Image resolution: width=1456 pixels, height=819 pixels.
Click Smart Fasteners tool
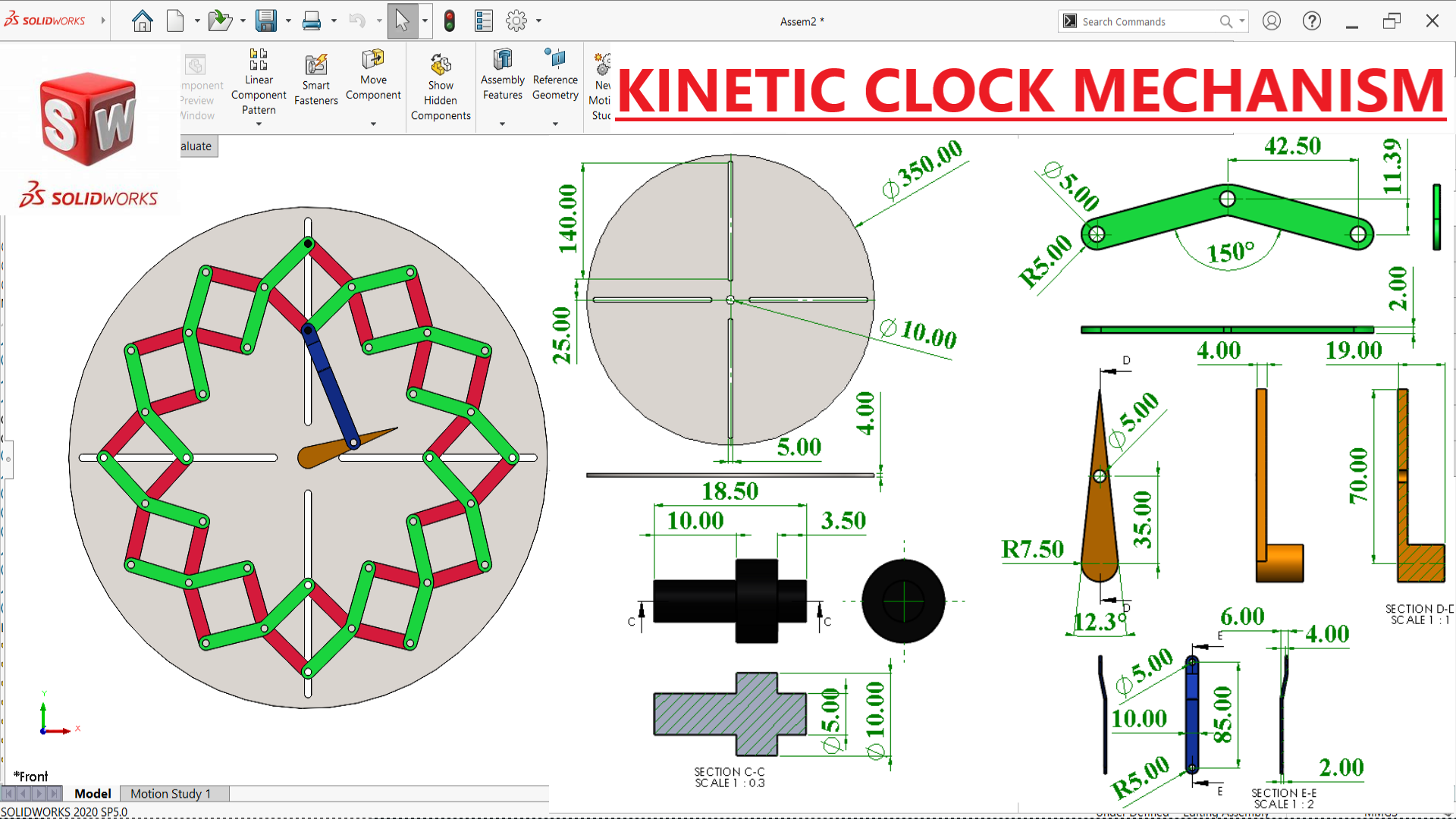316,80
